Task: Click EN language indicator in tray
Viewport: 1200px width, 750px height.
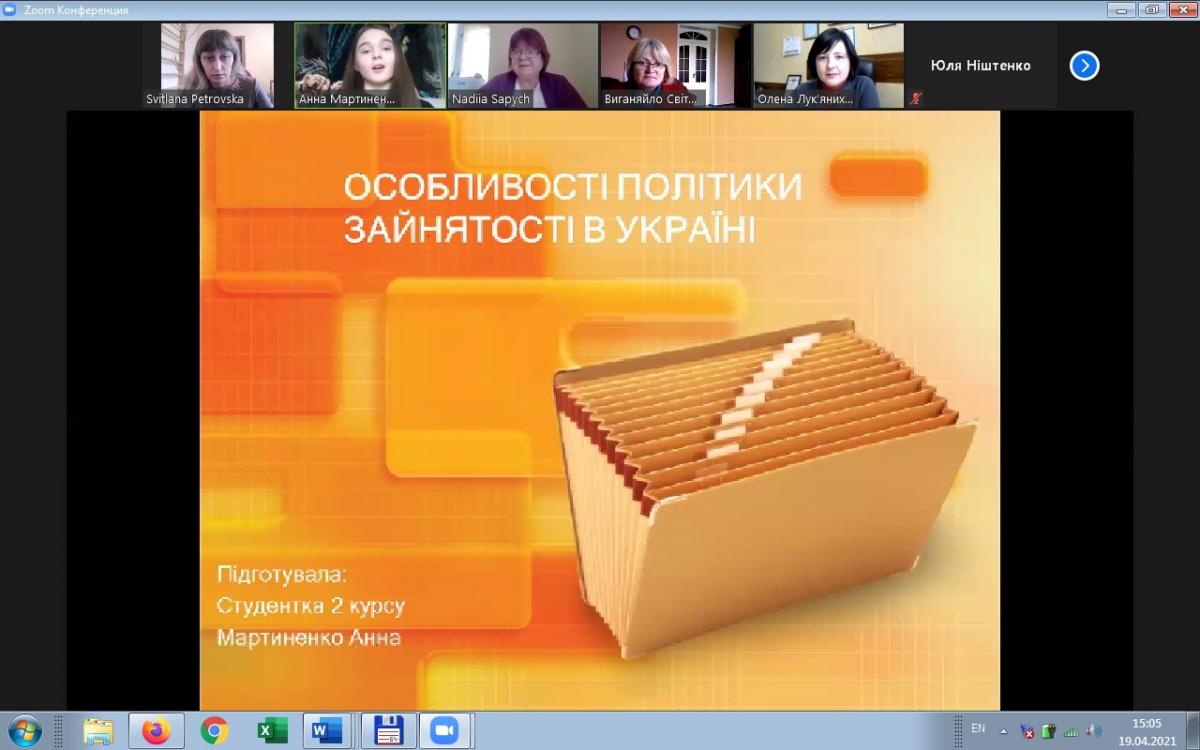Action: pyautogui.click(x=978, y=728)
